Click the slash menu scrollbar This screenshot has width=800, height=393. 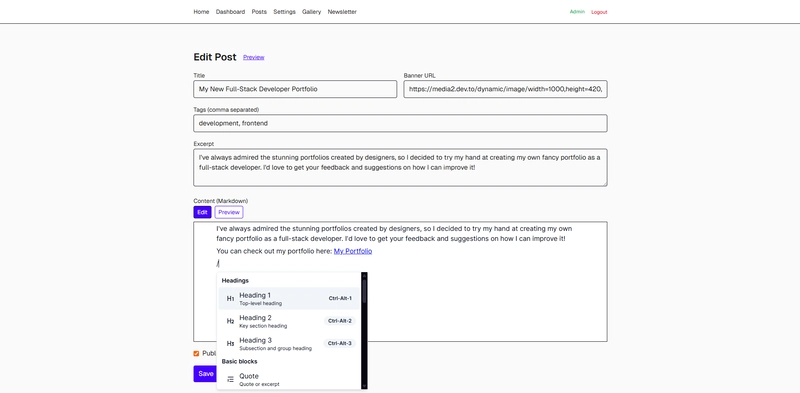click(x=364, y=331)
